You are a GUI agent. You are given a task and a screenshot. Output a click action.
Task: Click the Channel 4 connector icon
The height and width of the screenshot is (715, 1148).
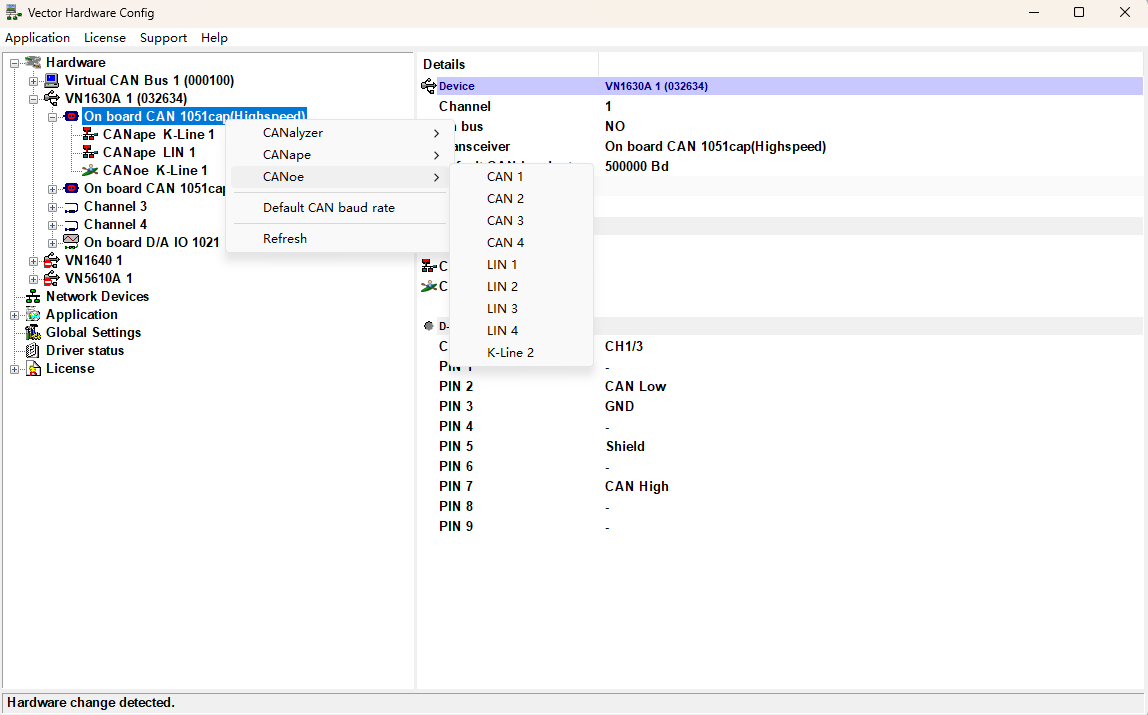tap(71, 225)
